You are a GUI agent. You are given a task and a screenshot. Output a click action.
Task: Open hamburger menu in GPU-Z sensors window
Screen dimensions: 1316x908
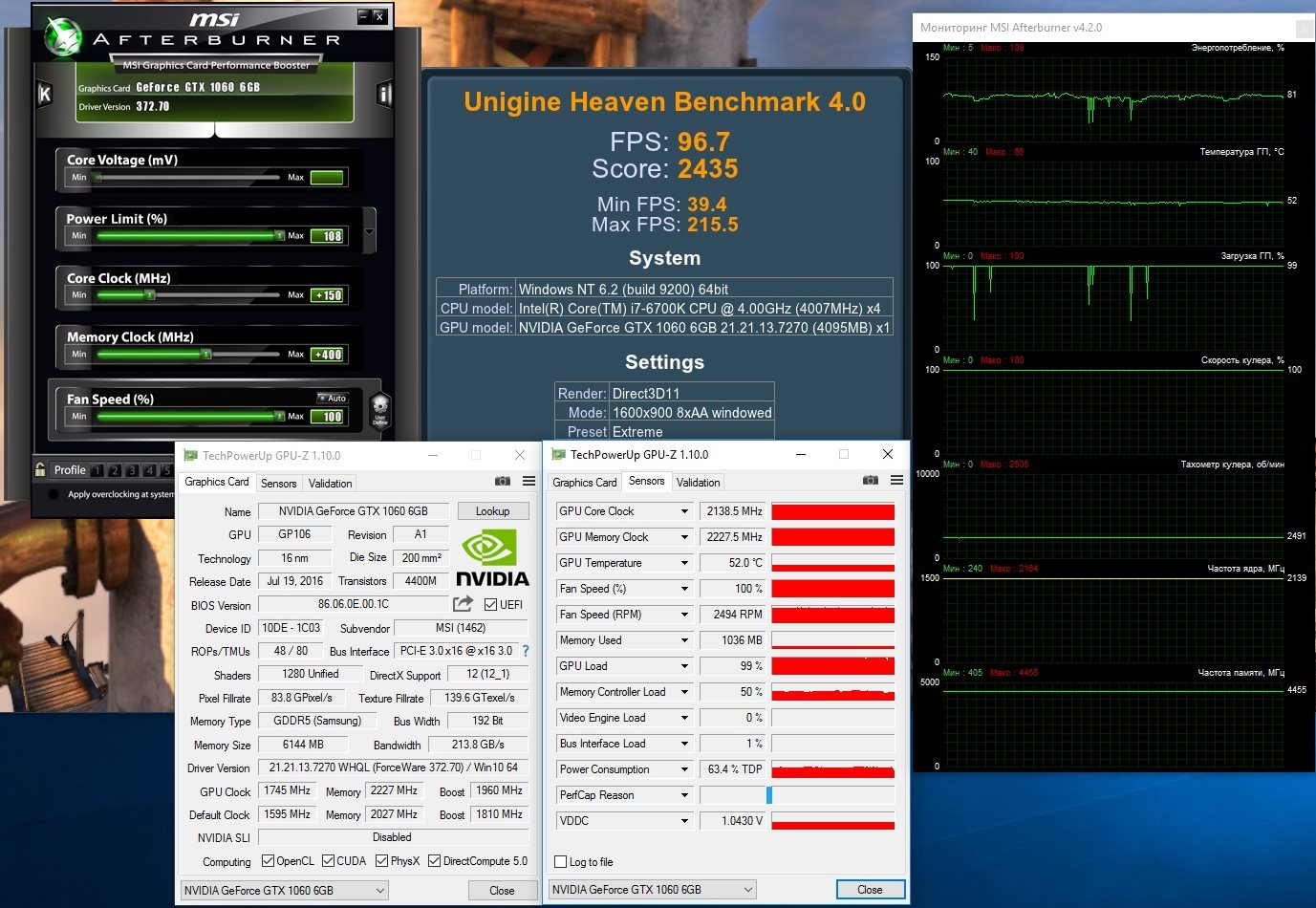pos(896,481)
